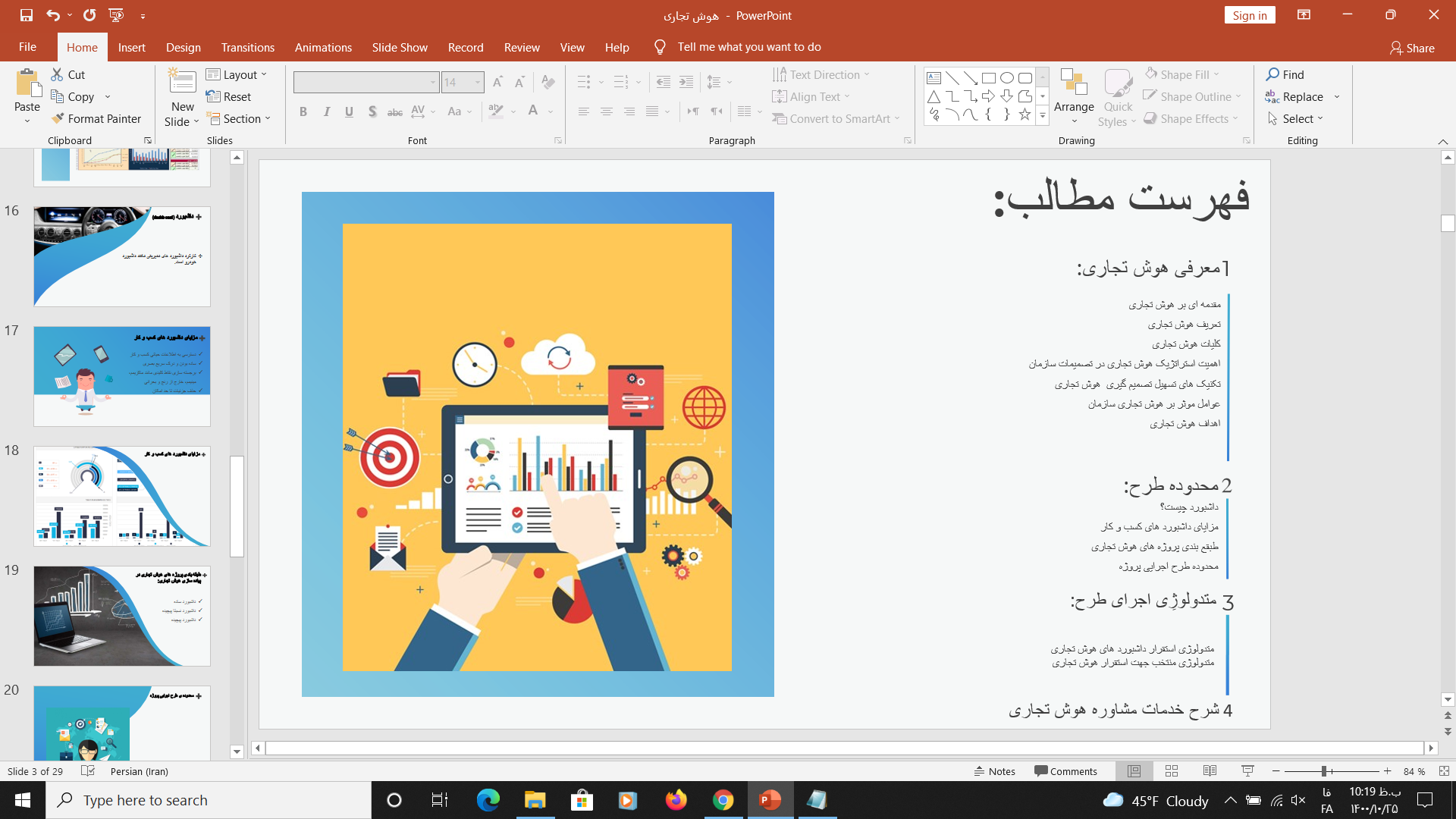Screen dimensions: 1456x819
Task: Open the File menu
Action: (27, 47)
